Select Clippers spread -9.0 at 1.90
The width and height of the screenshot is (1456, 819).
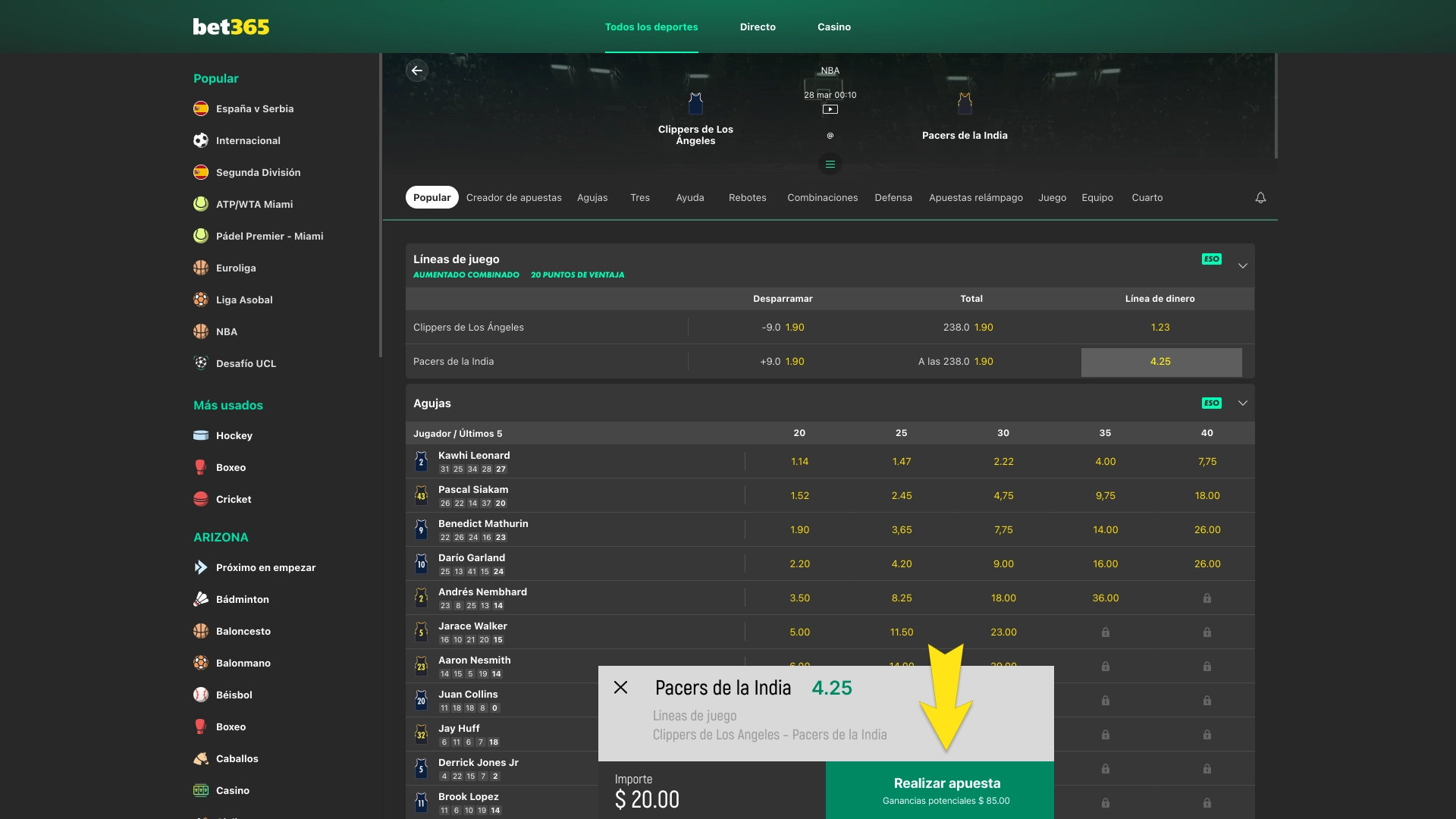[x=783, y=328]
